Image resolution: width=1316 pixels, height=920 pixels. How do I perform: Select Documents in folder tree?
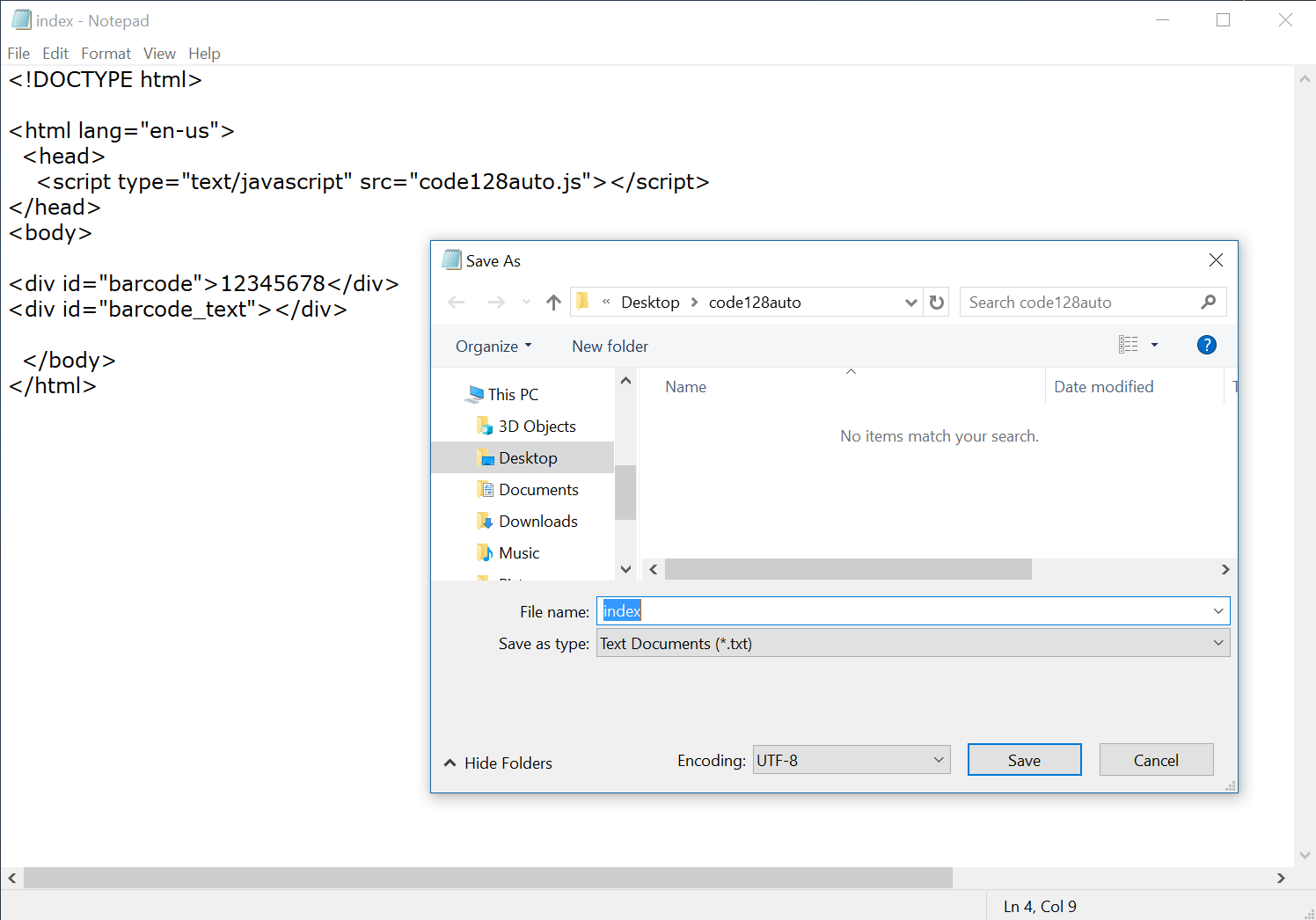[538, 489]
